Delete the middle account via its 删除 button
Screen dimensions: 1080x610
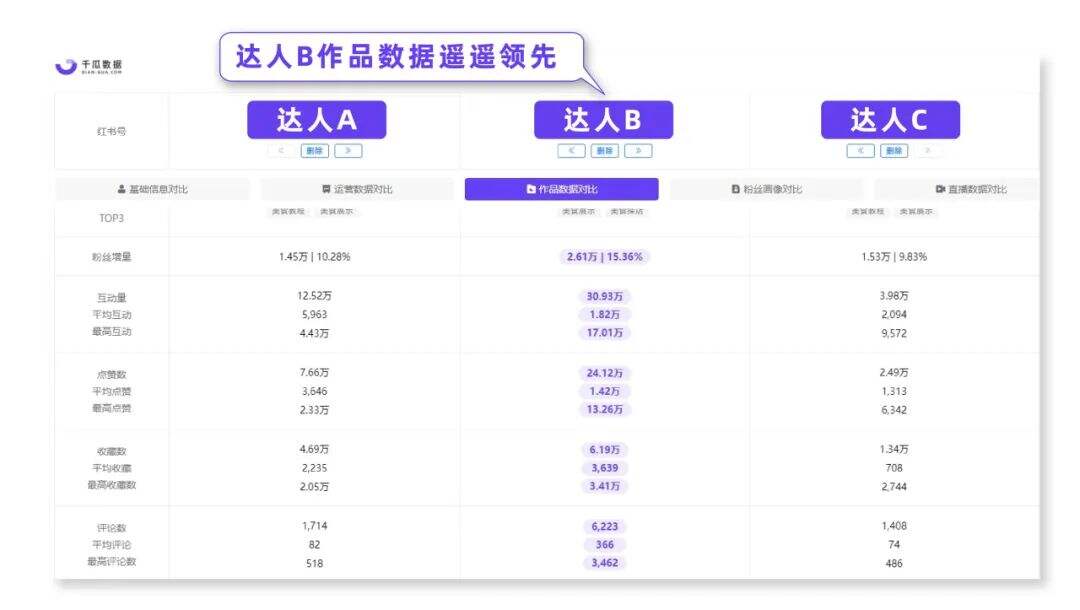tap(605, 151)
